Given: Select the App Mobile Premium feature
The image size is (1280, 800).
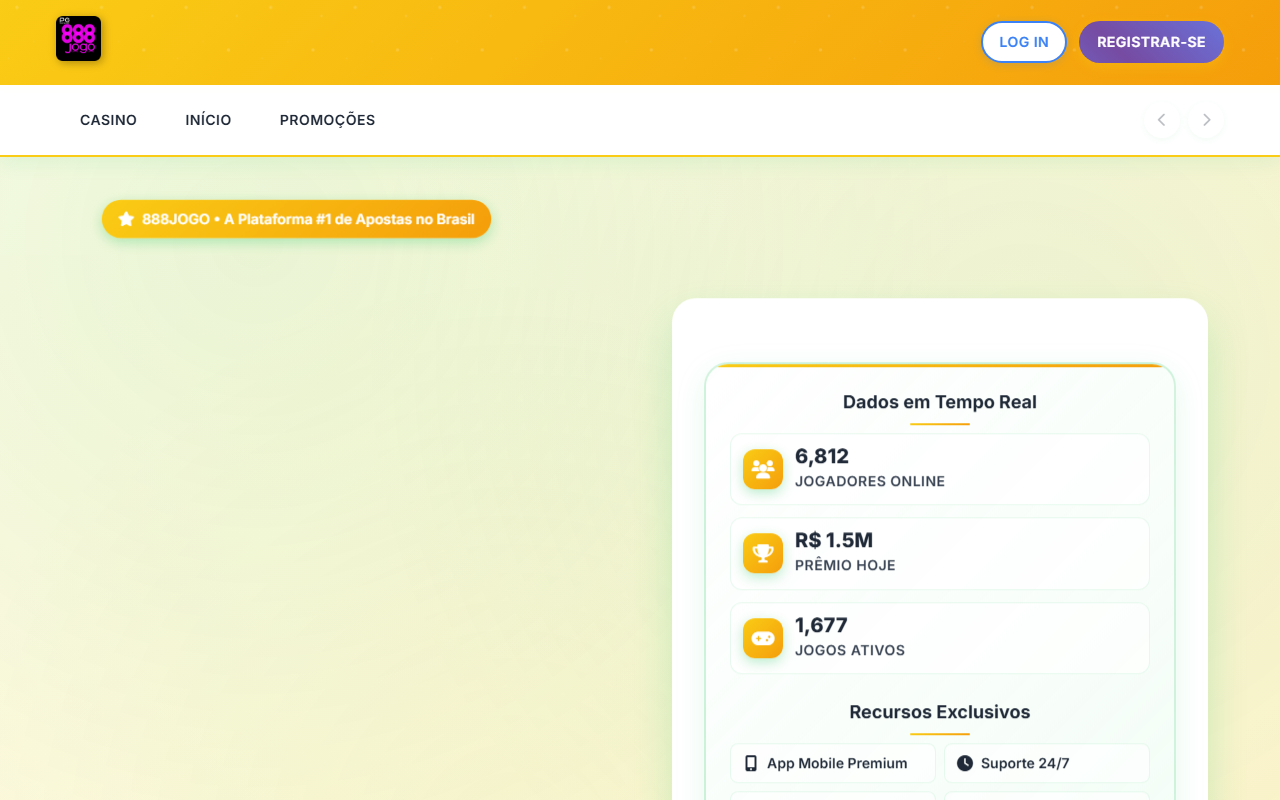Looking at the screenshot, I should pyautogui.click(x=833, y=763).
